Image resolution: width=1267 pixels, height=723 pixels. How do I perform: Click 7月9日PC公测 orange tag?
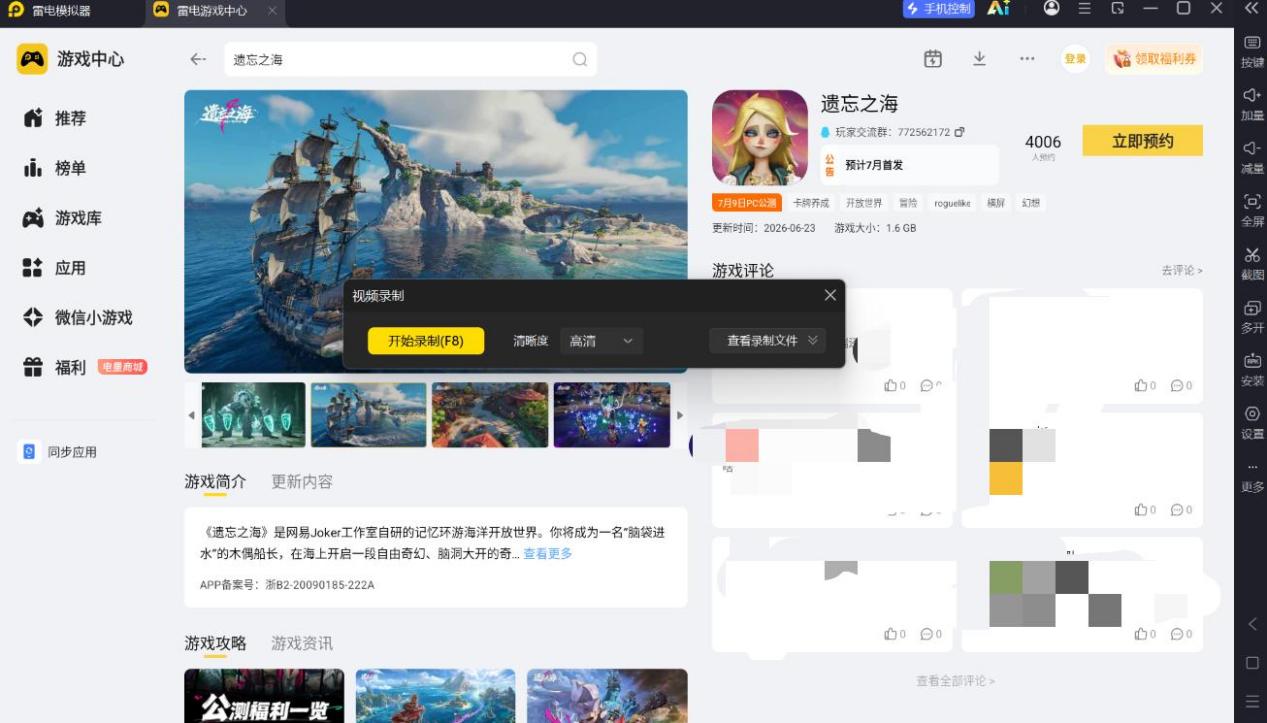pyautogui.click(x=747, y=203)
